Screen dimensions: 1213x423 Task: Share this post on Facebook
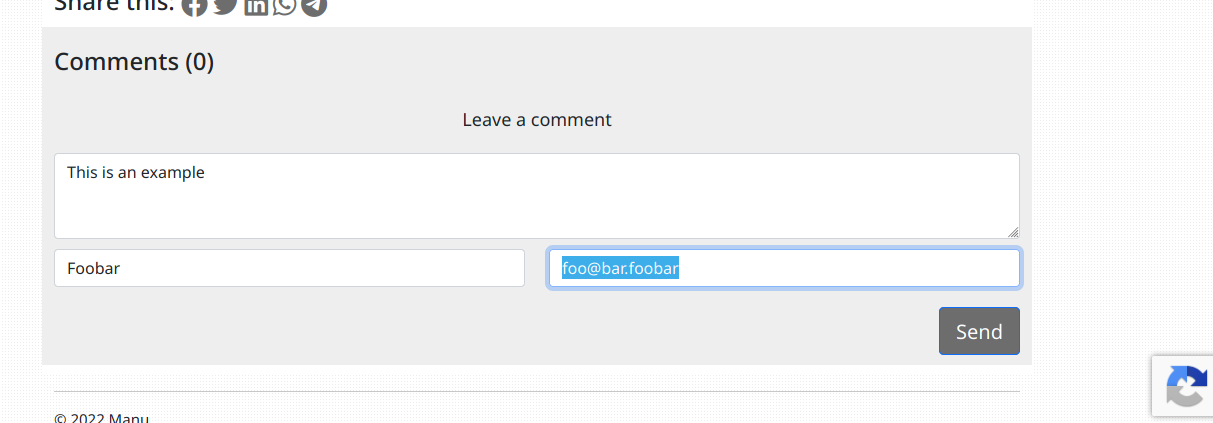194,6
